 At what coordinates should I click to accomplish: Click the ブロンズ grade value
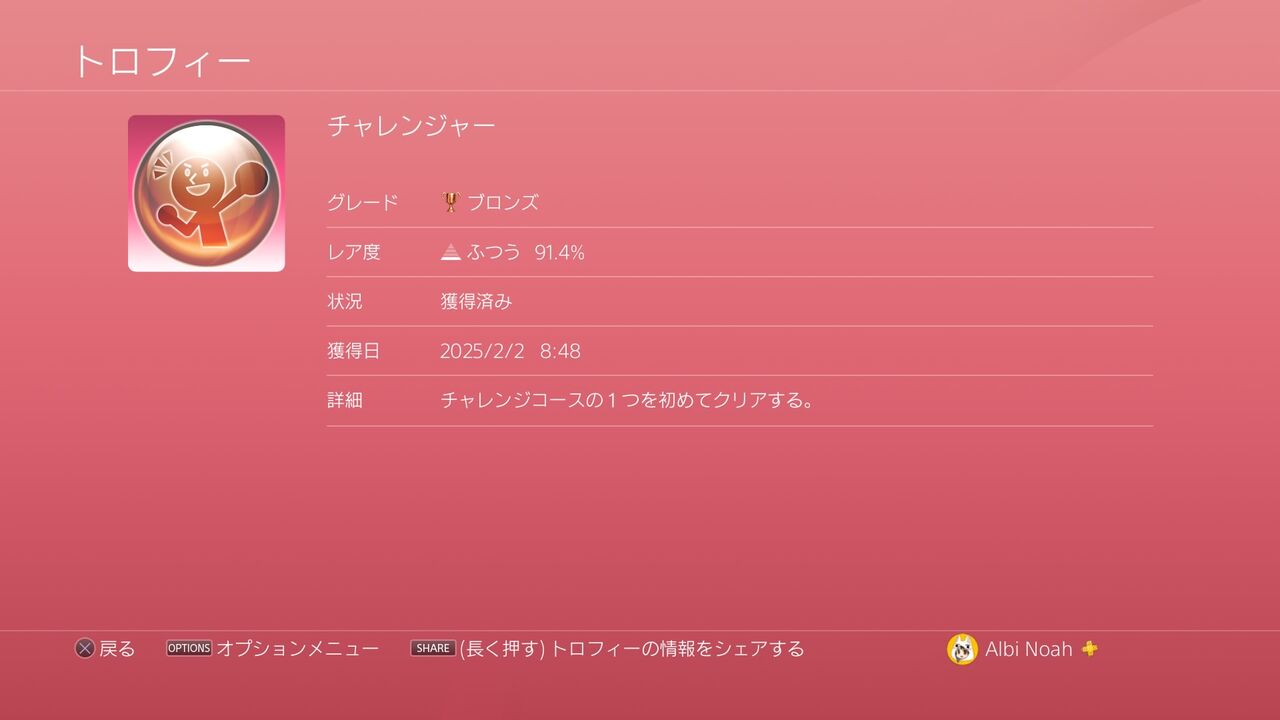click(503, 202)
